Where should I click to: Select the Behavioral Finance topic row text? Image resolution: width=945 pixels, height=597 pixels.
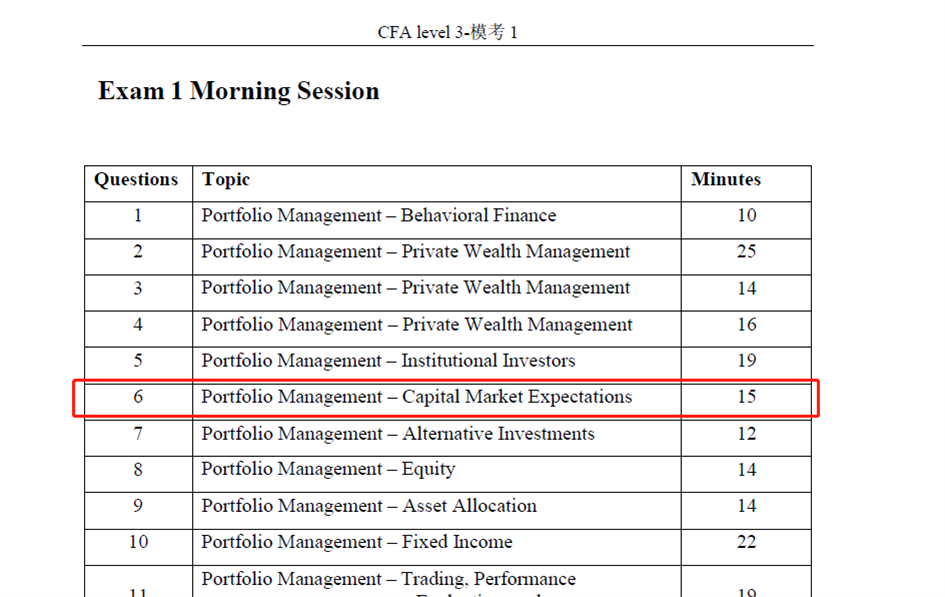(x=378, y=216)
